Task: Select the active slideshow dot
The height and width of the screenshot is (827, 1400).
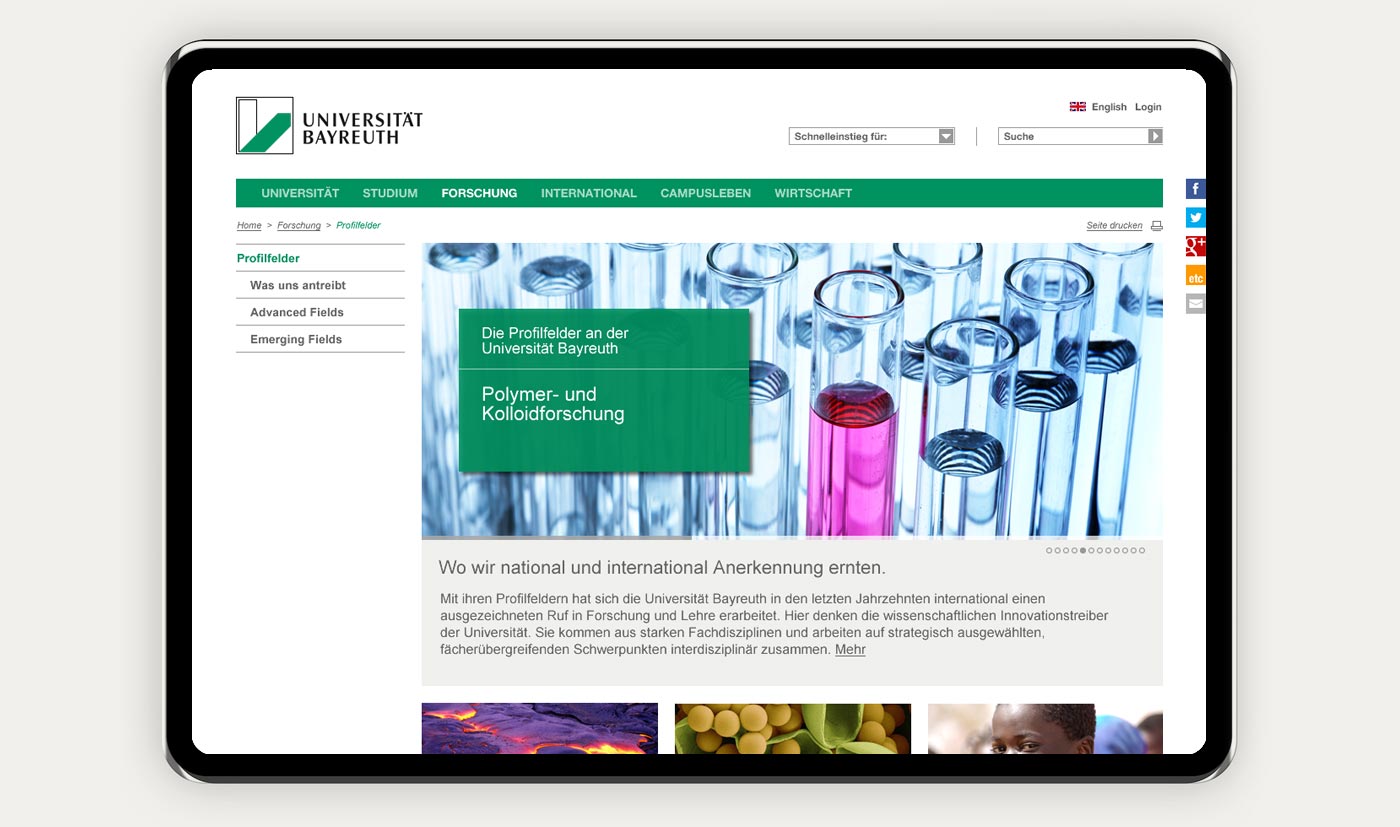Action: coord(1083,550)
